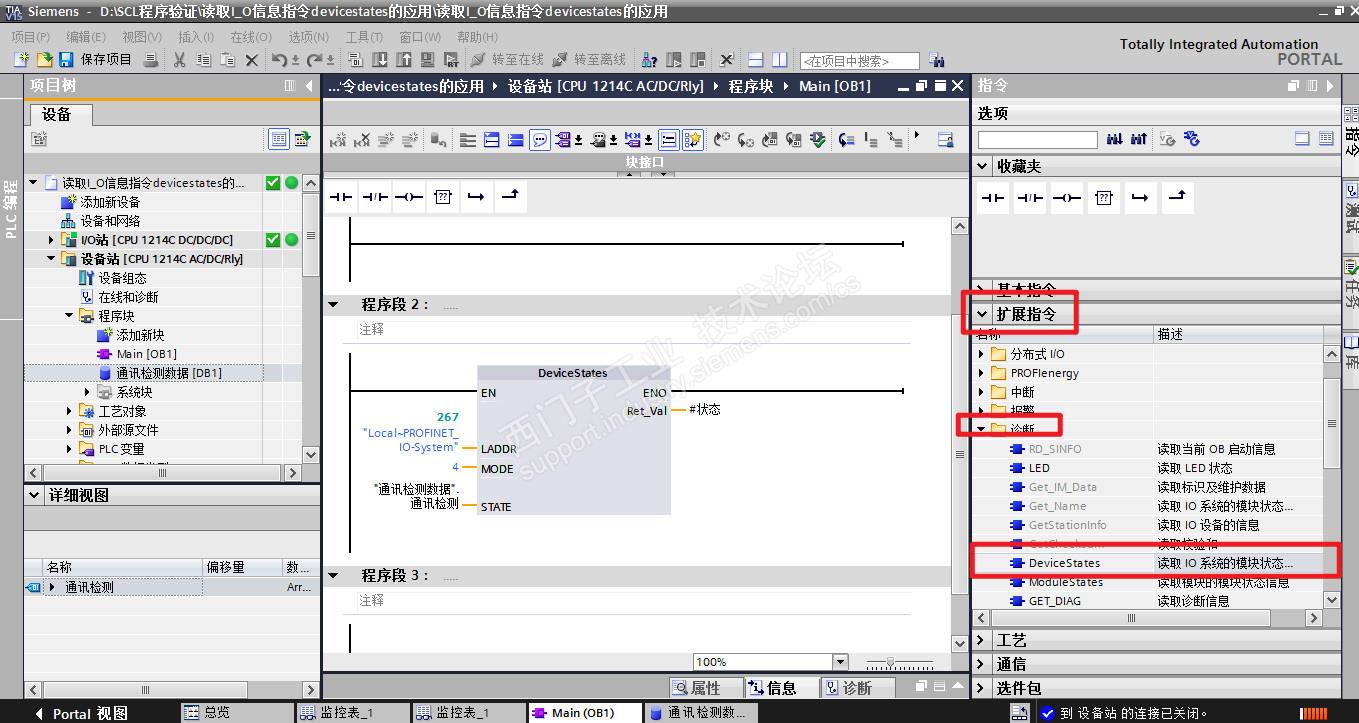
Task: Close all networks in the editor
Action: [516, 140]
